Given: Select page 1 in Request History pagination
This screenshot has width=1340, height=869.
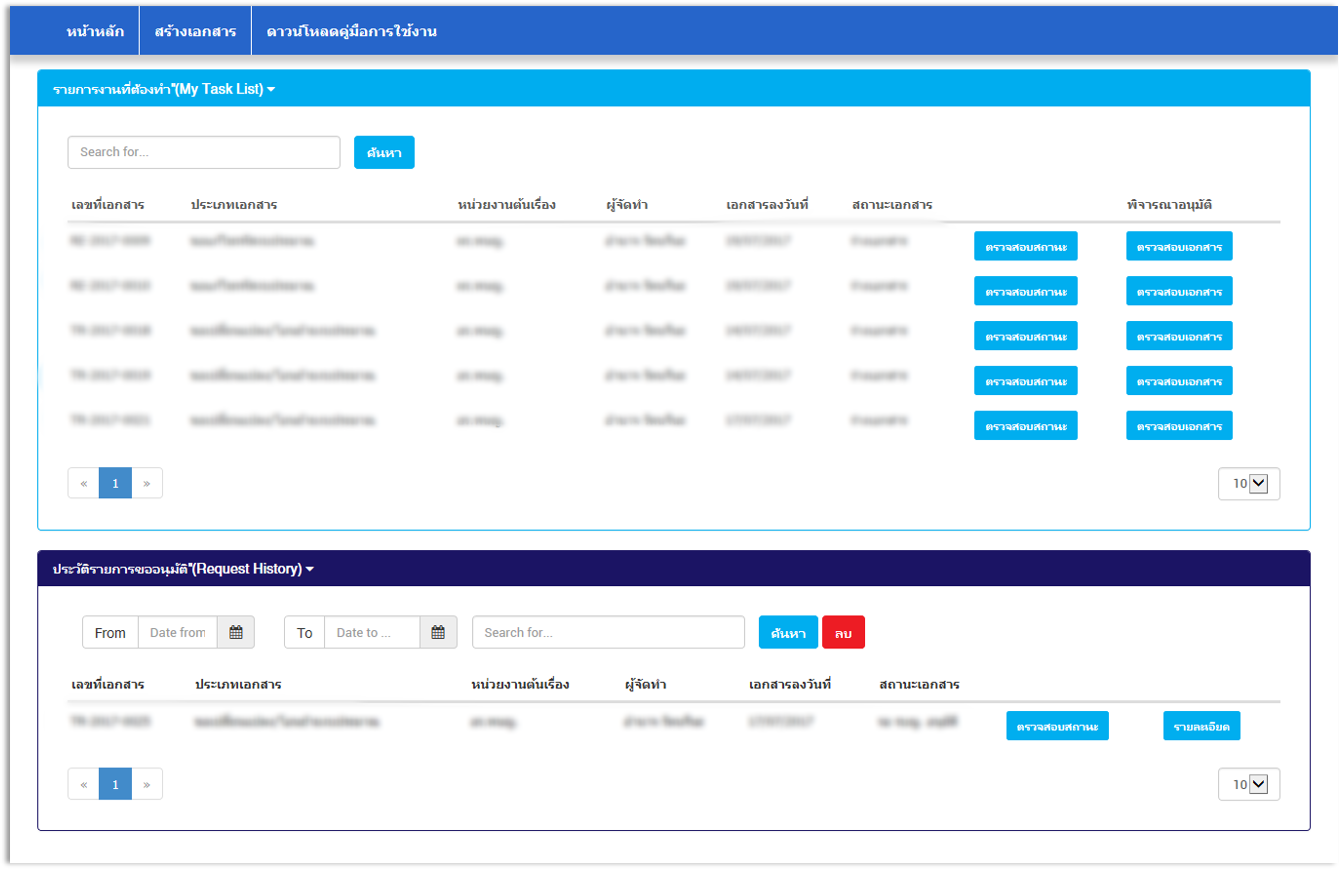Looking at the screenshot, I should [x=115, y=784].
